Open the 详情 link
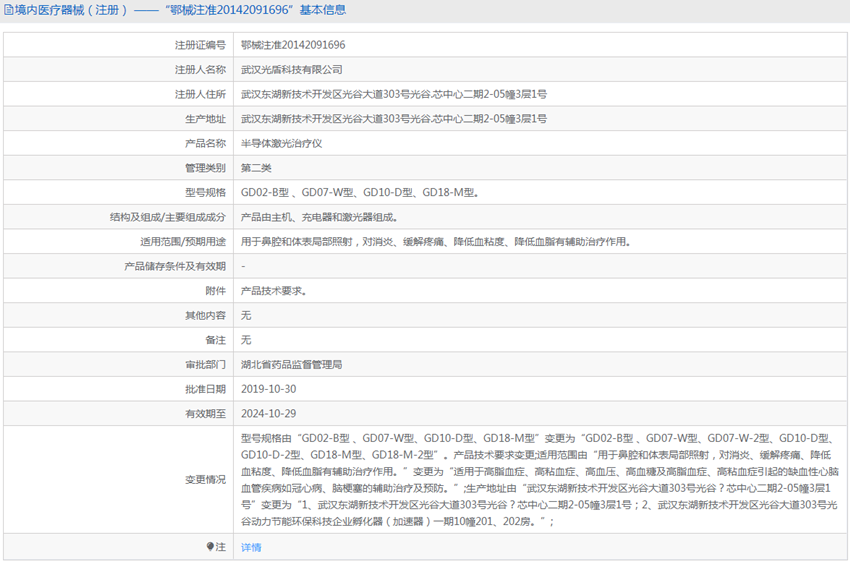The image size is (850, 561). coord(251,547)
